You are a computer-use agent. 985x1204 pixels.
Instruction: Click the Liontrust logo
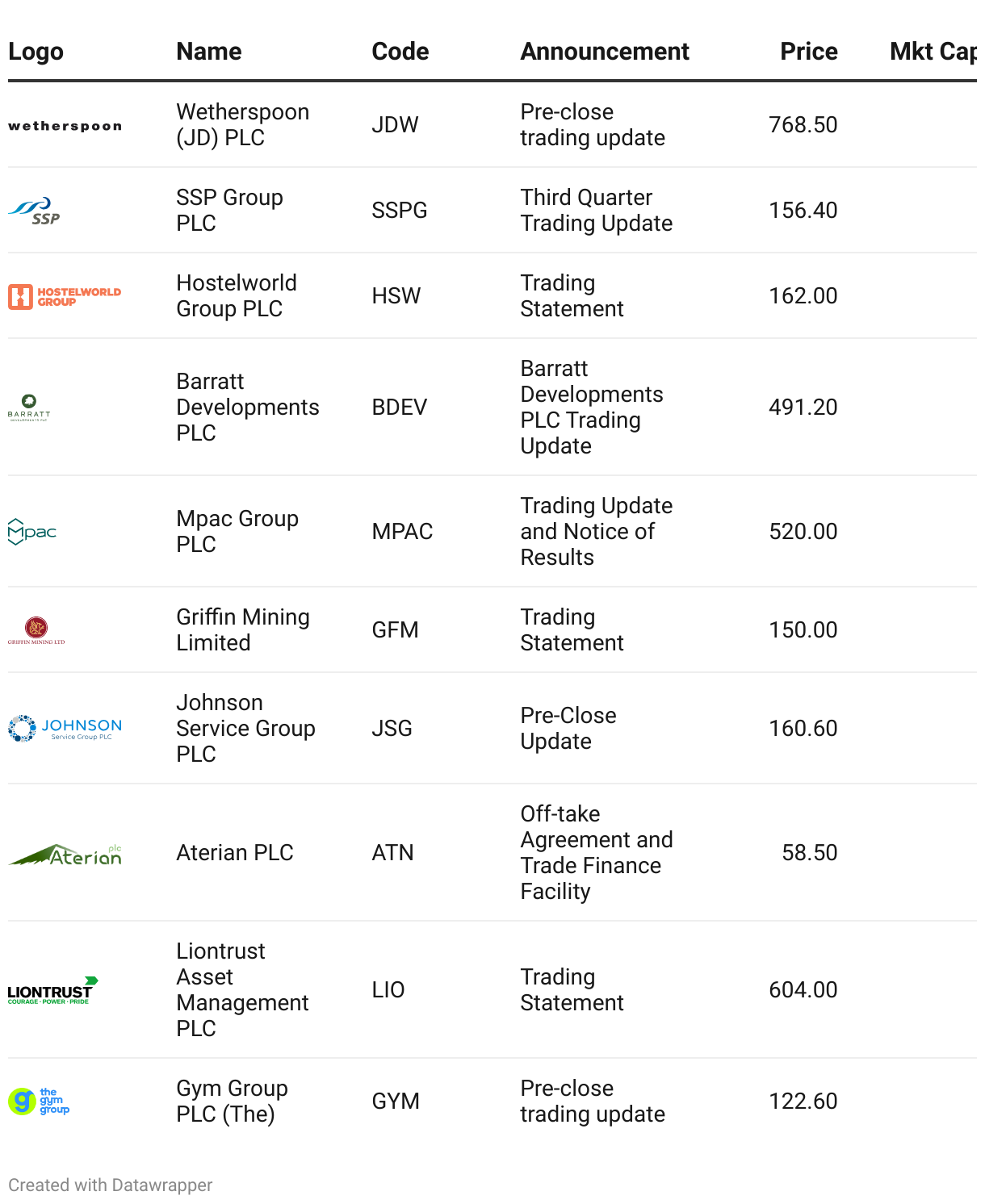pos(53,990)
